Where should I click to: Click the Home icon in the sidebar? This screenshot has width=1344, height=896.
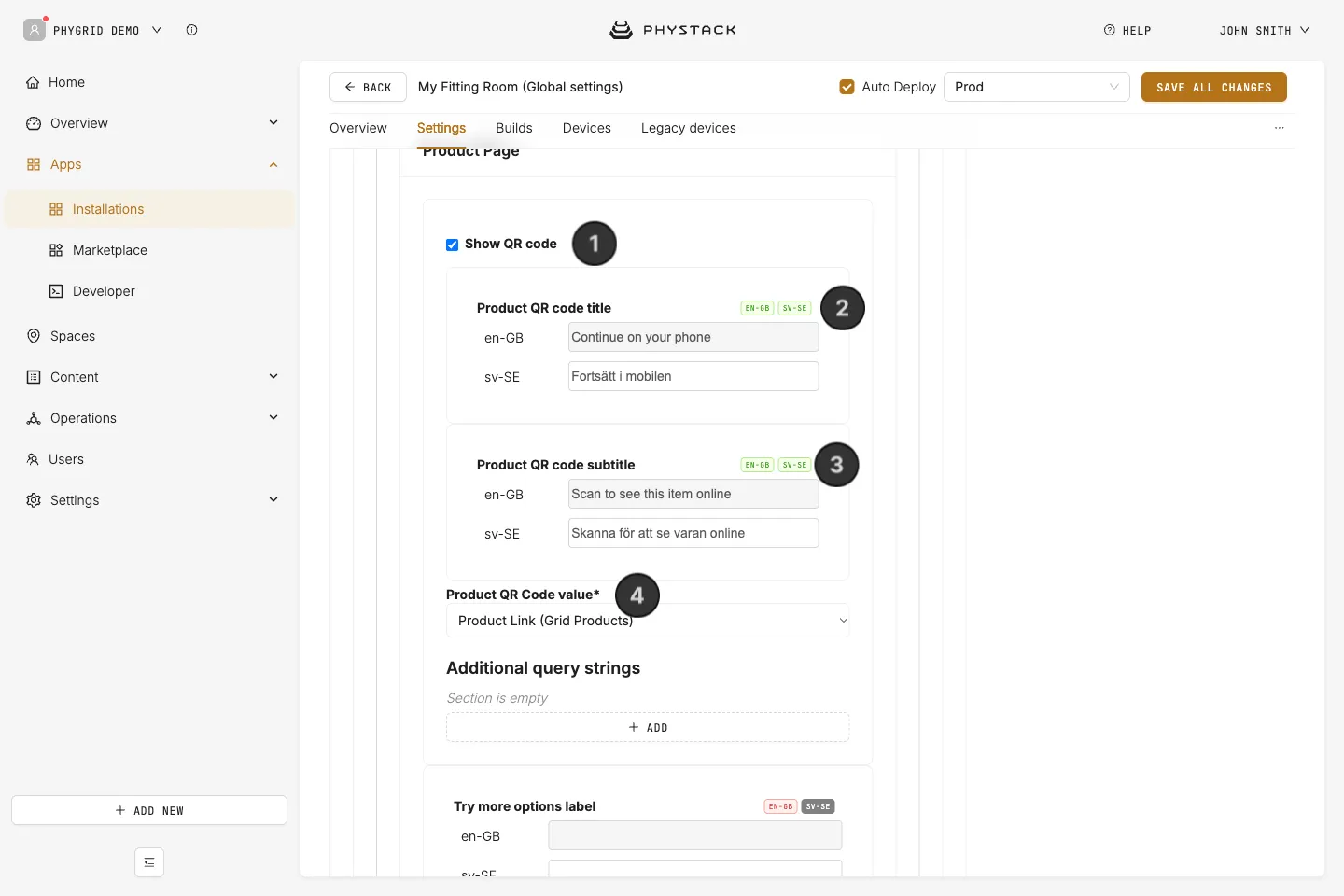[33, 82]
